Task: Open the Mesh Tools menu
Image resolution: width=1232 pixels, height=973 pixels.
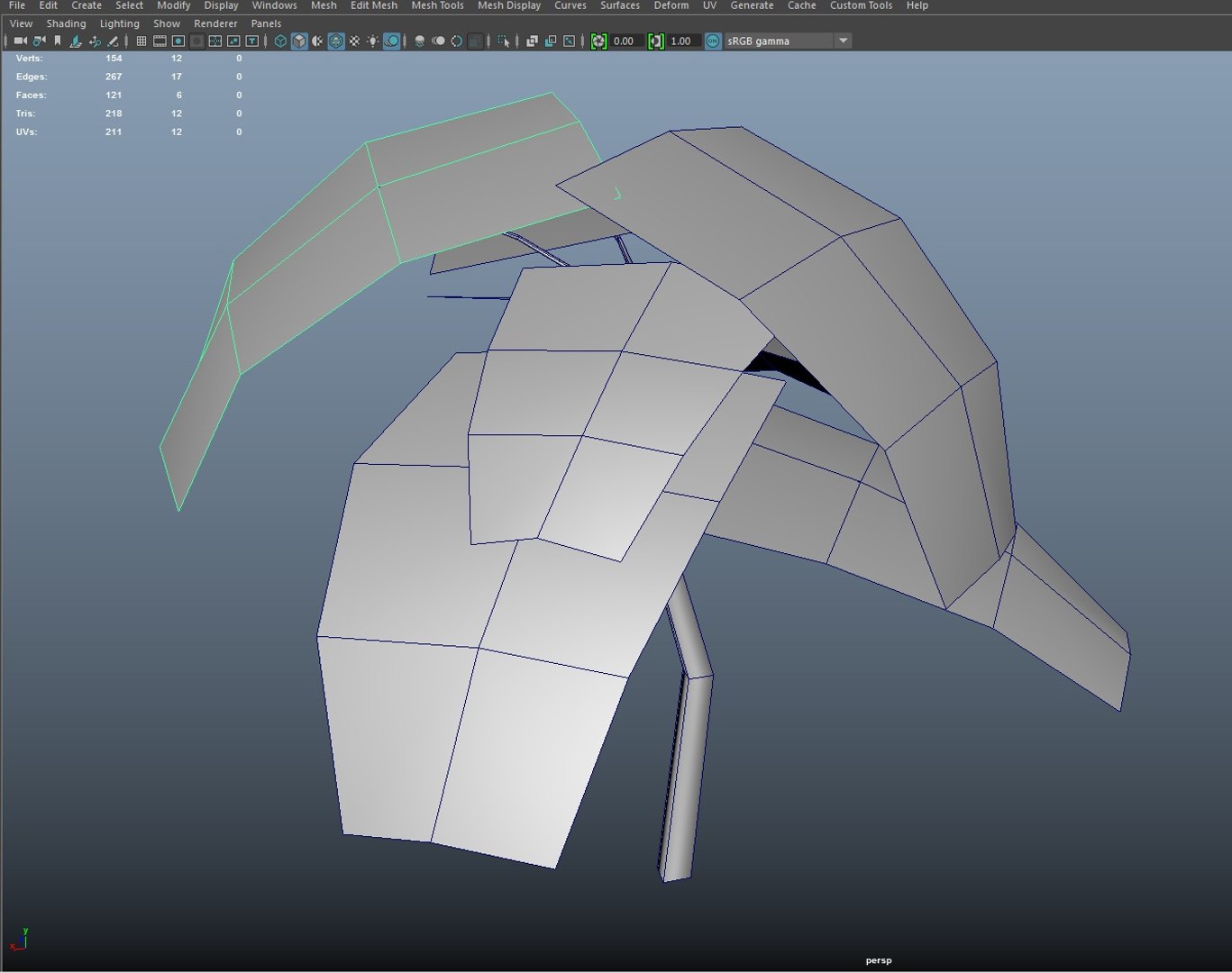Action: click(437, 5)
